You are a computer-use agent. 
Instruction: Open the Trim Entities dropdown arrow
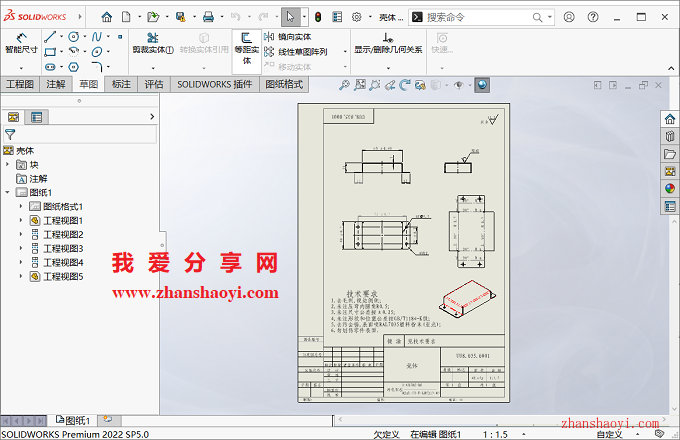coord(153,68)
